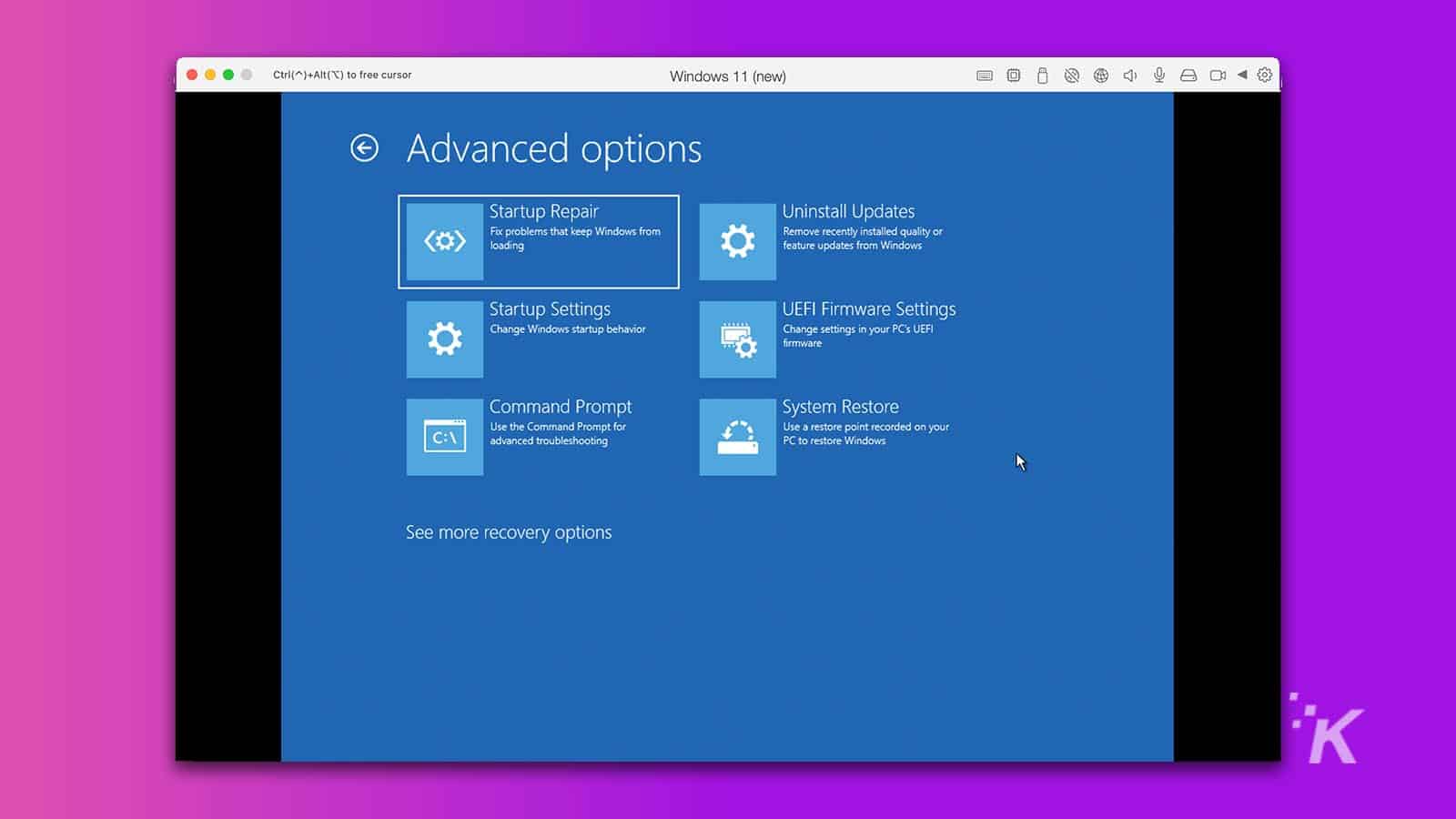Click the back arrow next to Advanced options

pos(366,147)
